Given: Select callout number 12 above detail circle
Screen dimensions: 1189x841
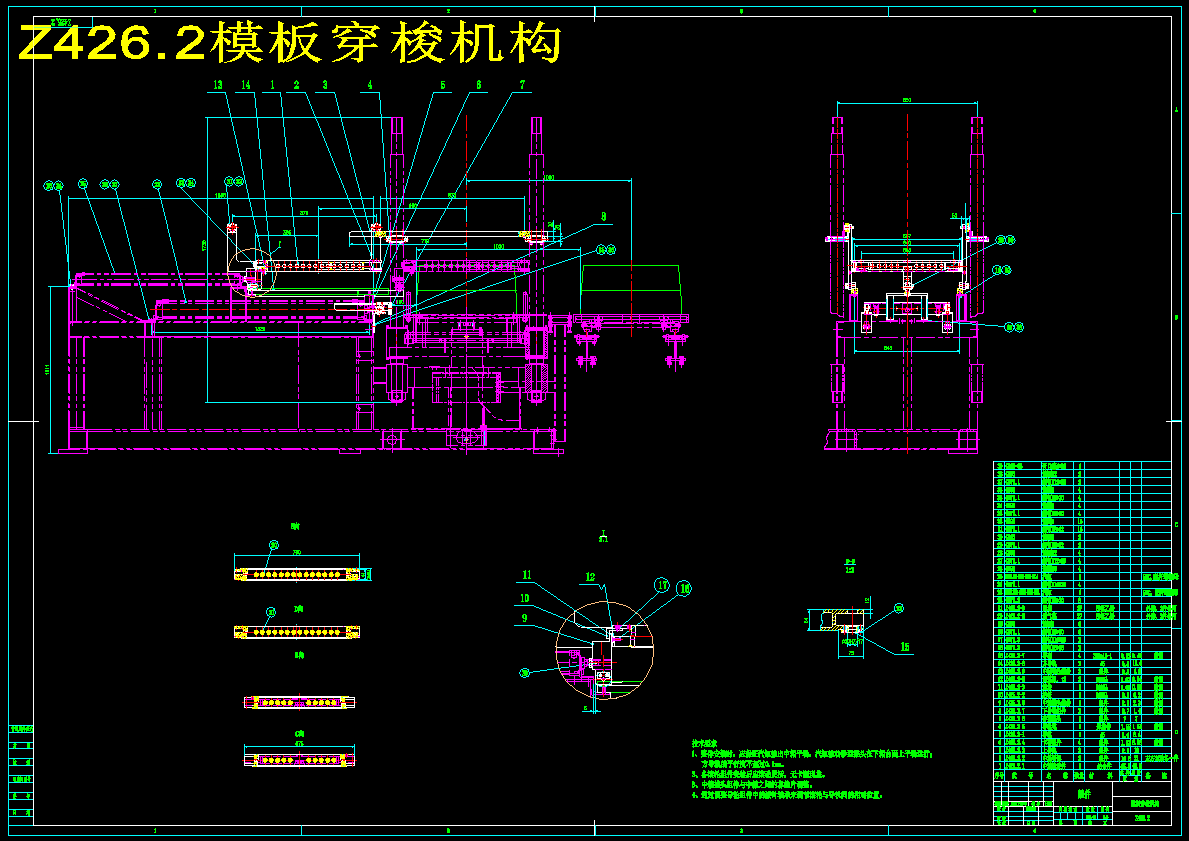Looking at the screenshot, I should tap(591, 578).
